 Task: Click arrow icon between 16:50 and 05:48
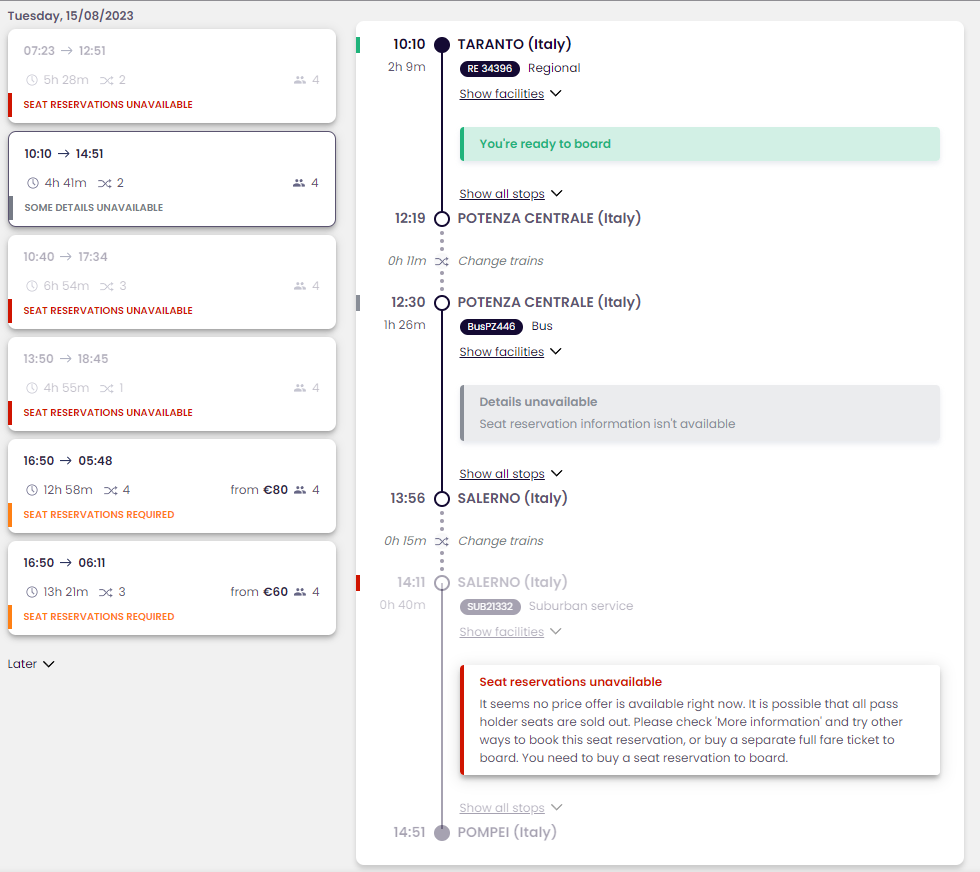66,461
